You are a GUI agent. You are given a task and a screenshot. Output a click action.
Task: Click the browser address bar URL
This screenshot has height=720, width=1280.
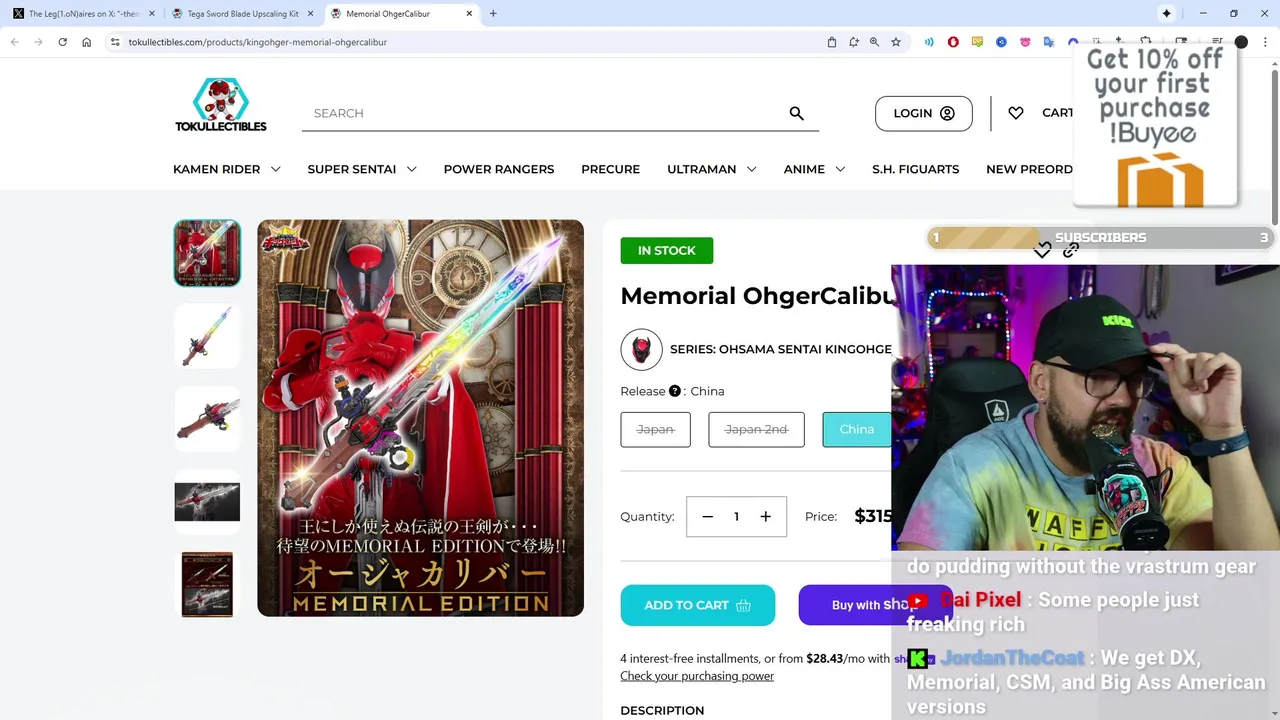click(x=258, y=42)
